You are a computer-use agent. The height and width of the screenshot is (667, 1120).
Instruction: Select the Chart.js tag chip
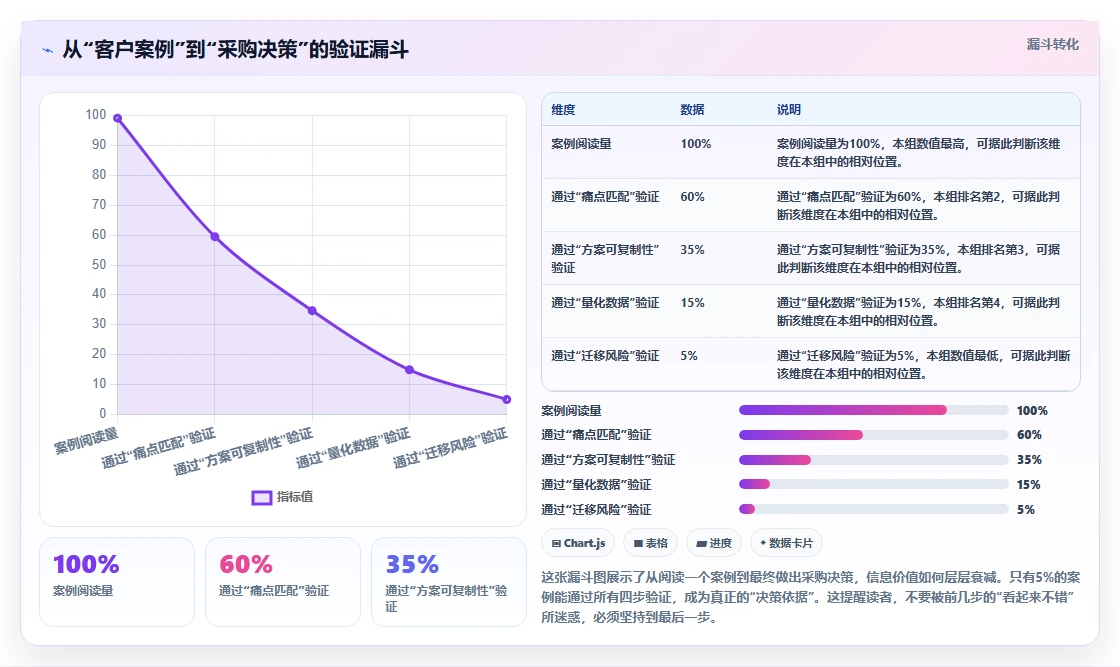pyautogui.click(x=578, y=543)
